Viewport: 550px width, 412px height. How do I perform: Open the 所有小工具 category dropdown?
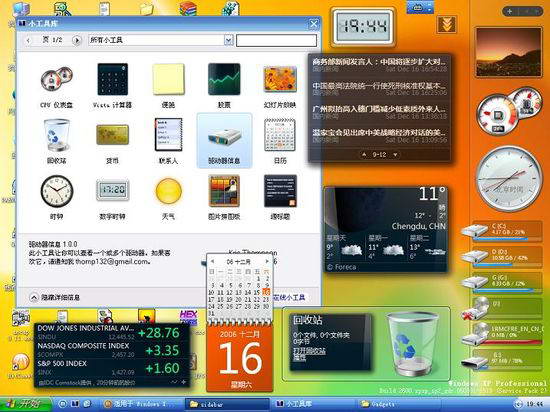(228, 40)
